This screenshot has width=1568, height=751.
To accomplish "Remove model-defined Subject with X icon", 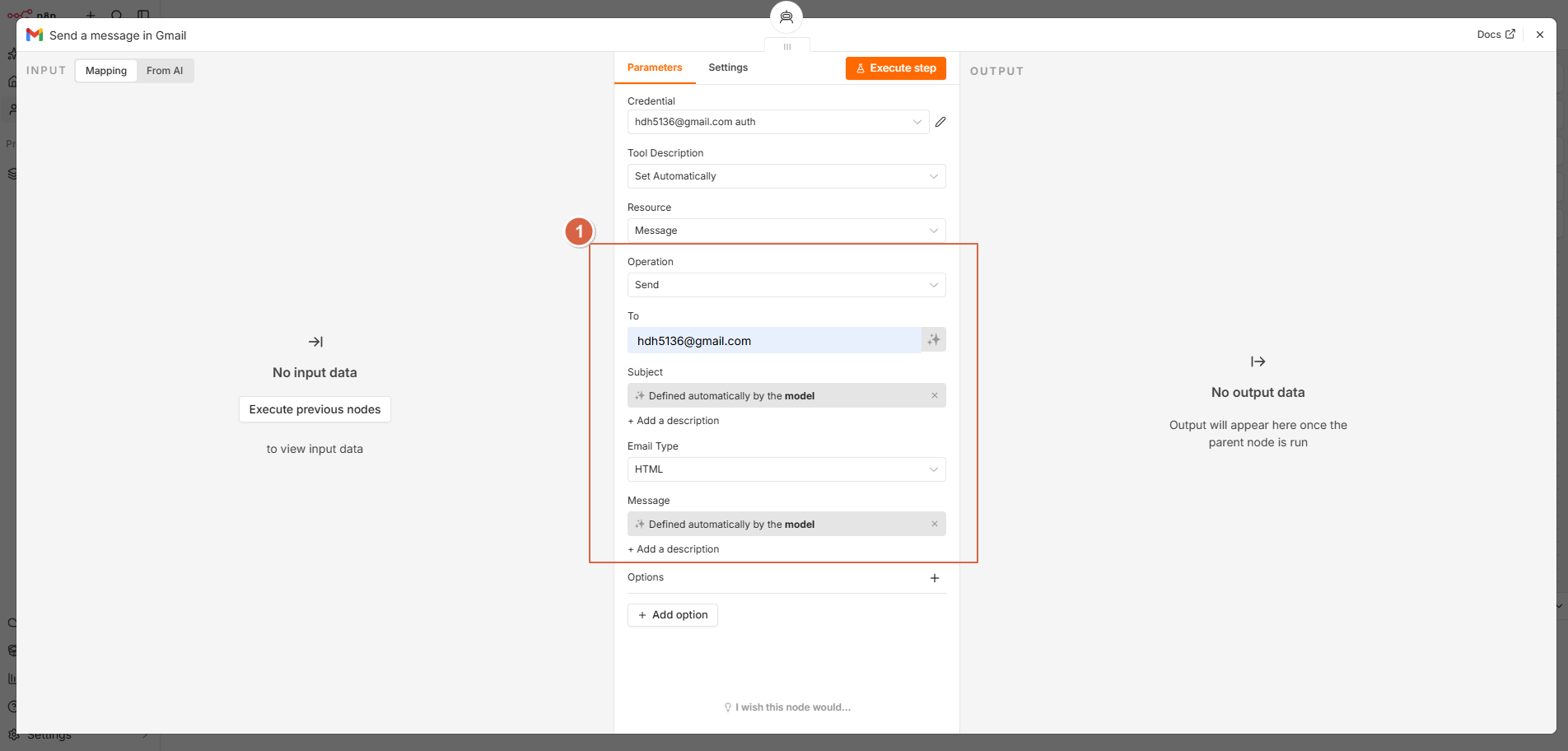I will [x=935, y=395].
